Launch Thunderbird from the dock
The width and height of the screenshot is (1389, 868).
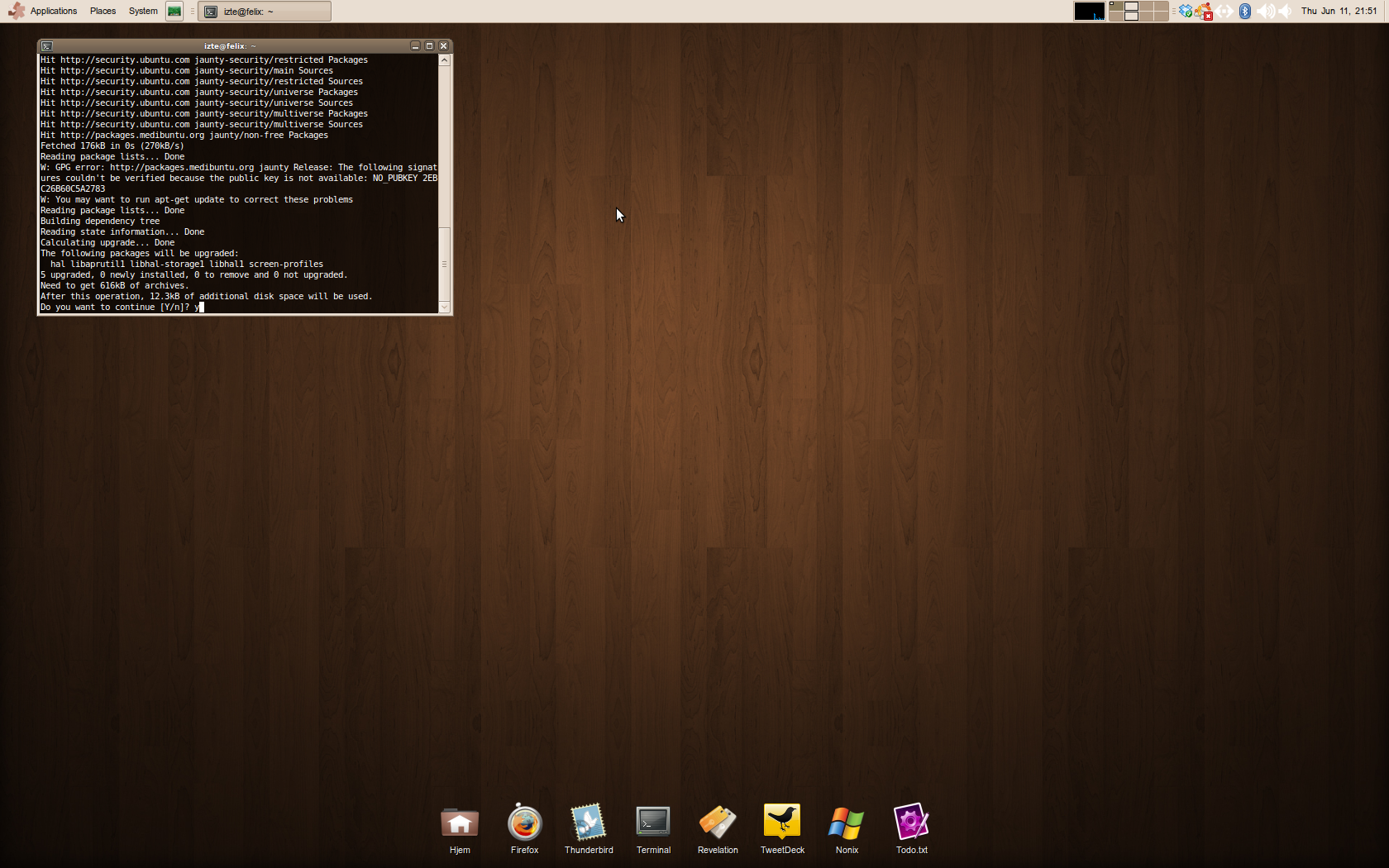589,829
